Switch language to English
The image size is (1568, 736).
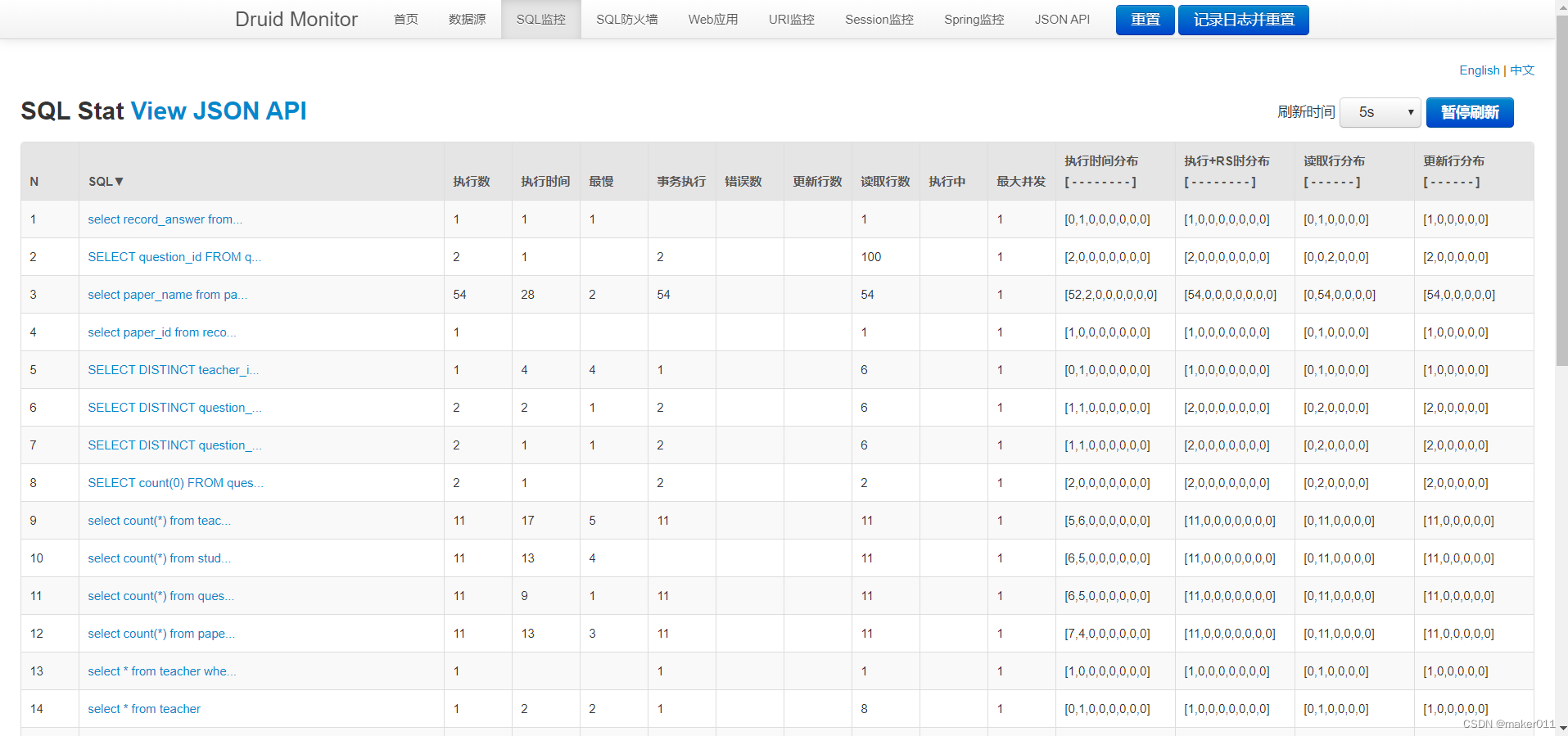point(1479,70)
